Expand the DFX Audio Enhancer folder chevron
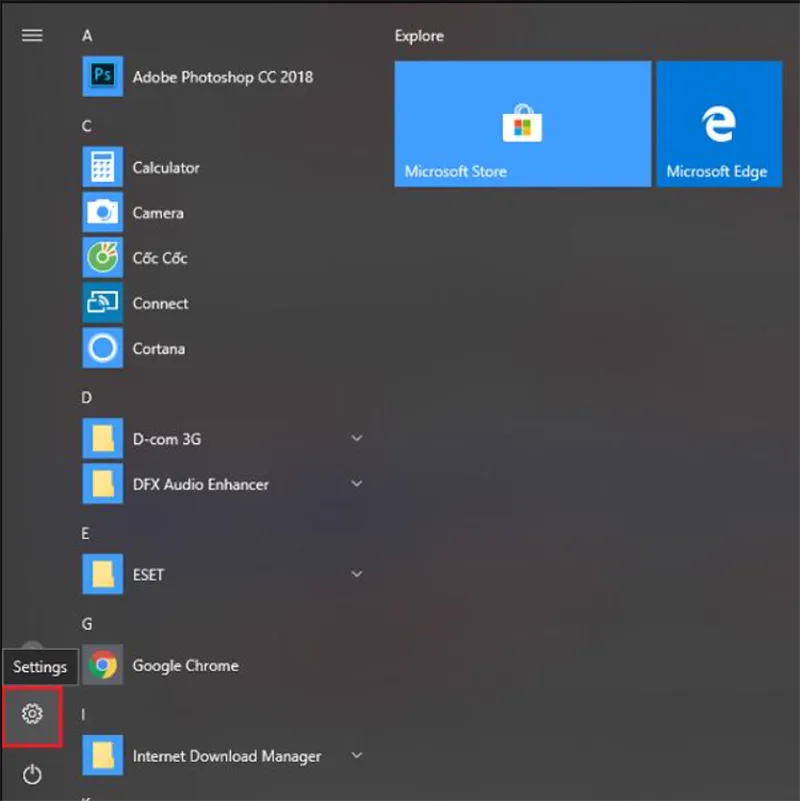800x801 pixels. coord(356,484)
